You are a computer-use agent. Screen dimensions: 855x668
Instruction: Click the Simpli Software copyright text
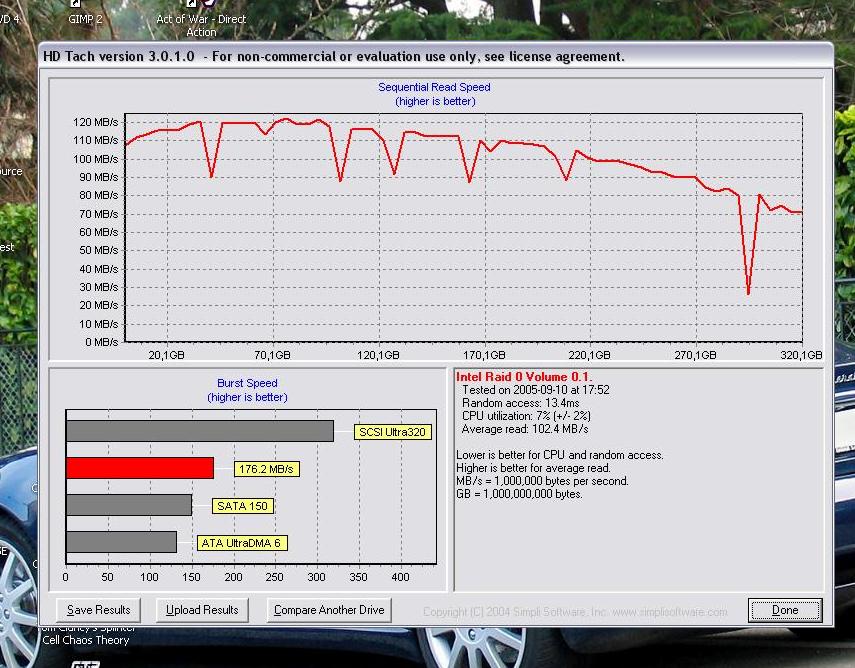[x=575, y=612]
